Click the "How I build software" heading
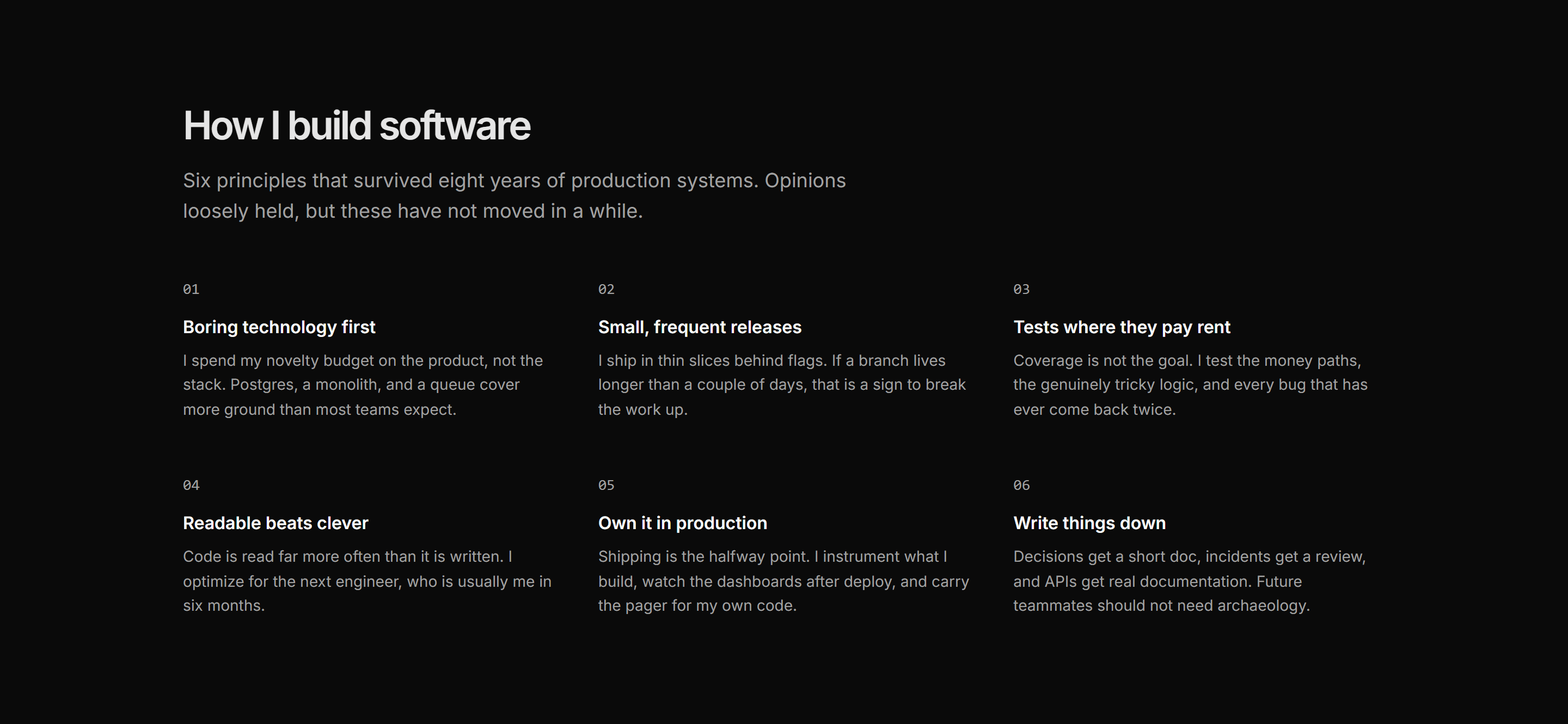The width and height of the screenshot is (1568, 724). [x=357, y=126]
